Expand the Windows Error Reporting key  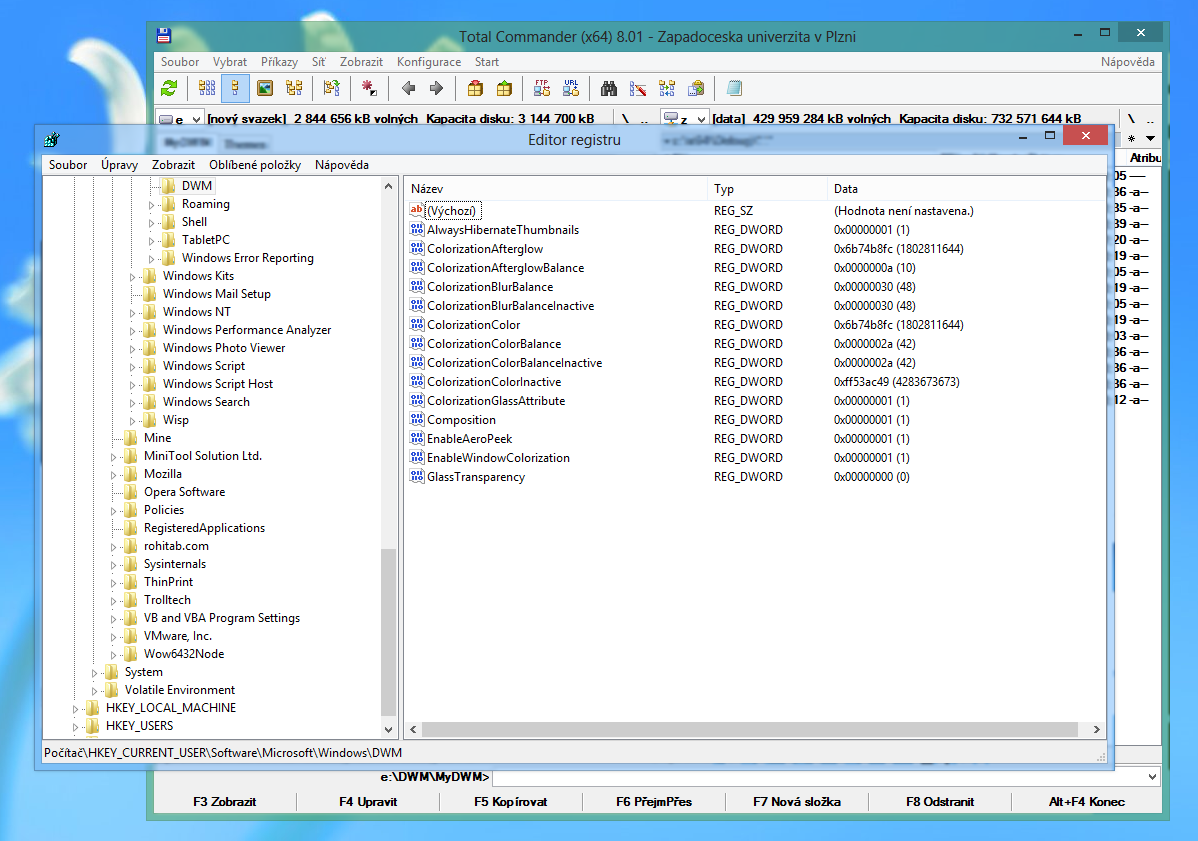(x=151, y=259)
